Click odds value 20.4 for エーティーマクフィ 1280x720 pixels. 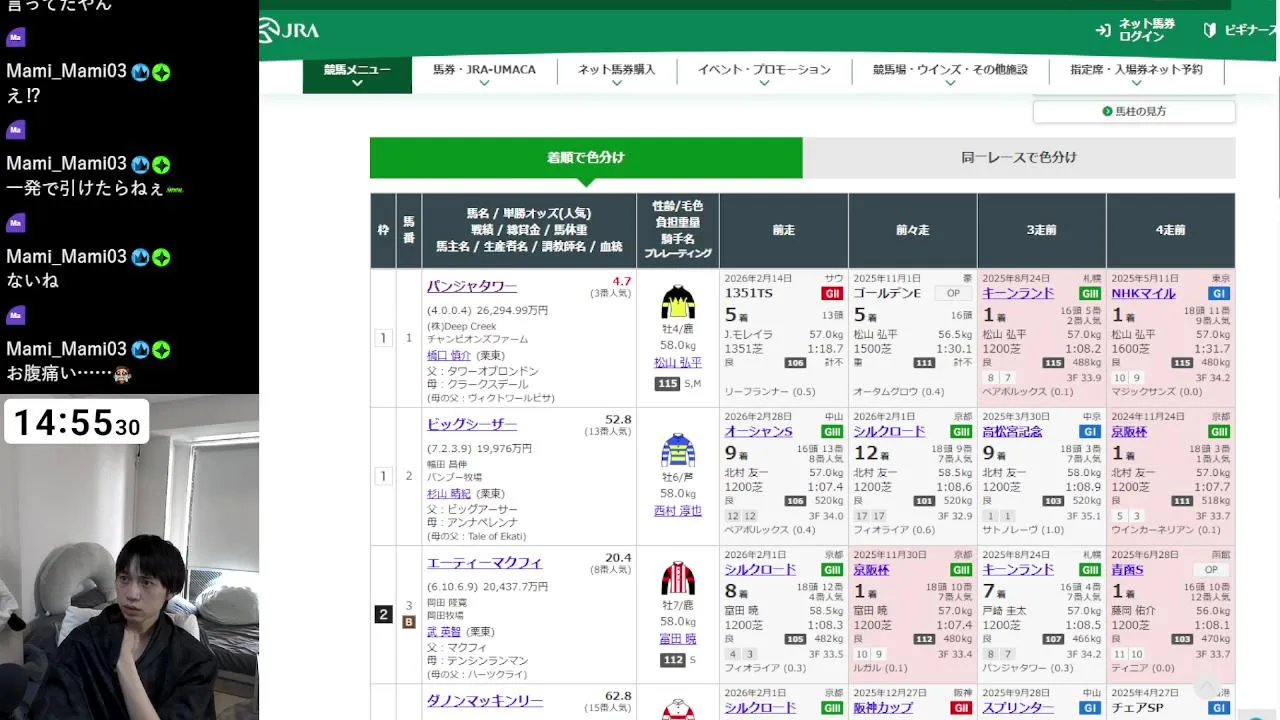click(x=619, y=557)
